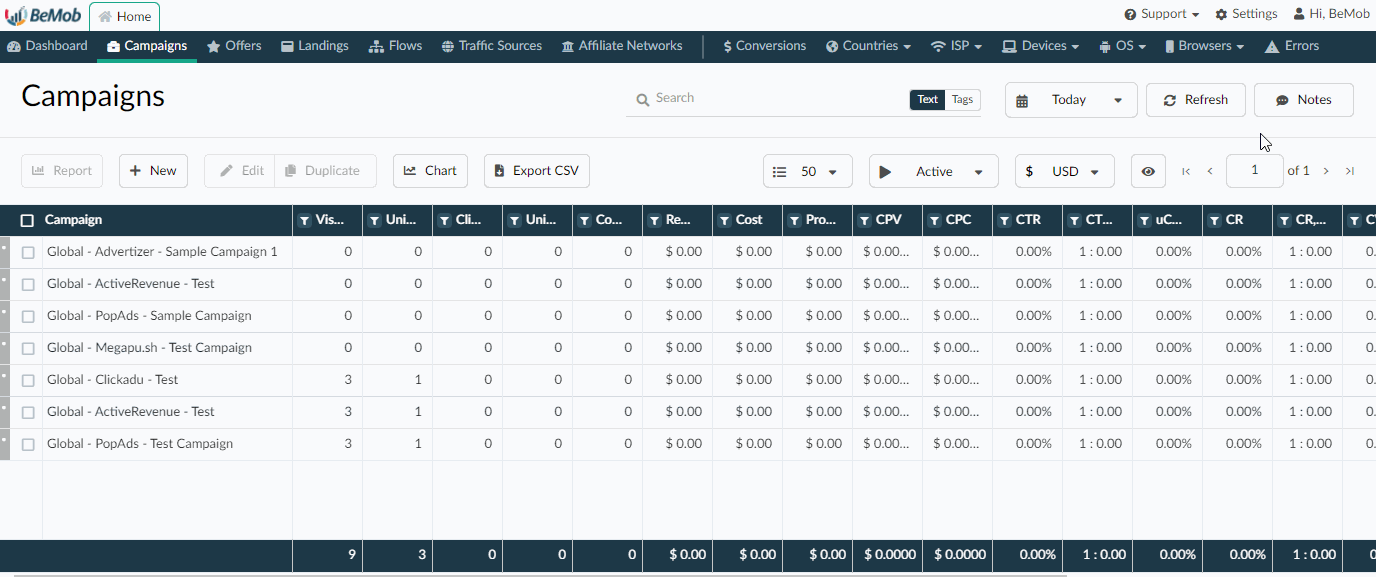Open the Conversions report
Image resolution: width=1376 pixels, height=577 pixels.
coord(764,46)
